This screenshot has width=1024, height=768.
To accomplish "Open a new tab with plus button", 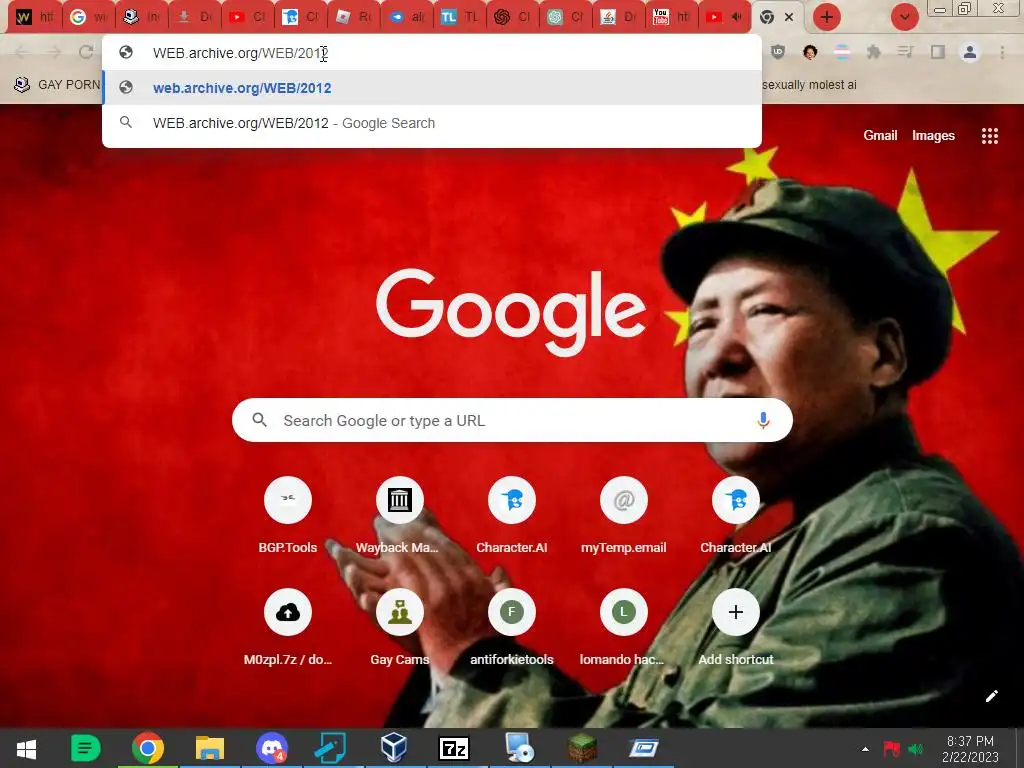I will tap(827, 17).
